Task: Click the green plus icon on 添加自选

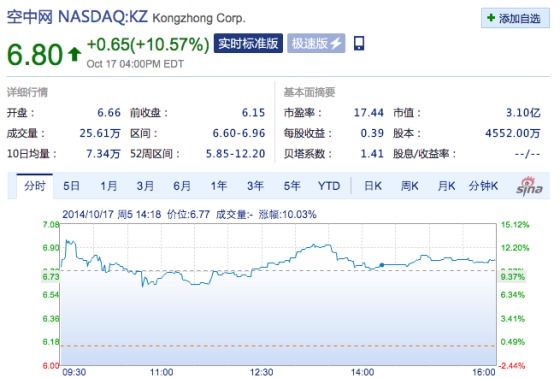Action: pos(491,18)
